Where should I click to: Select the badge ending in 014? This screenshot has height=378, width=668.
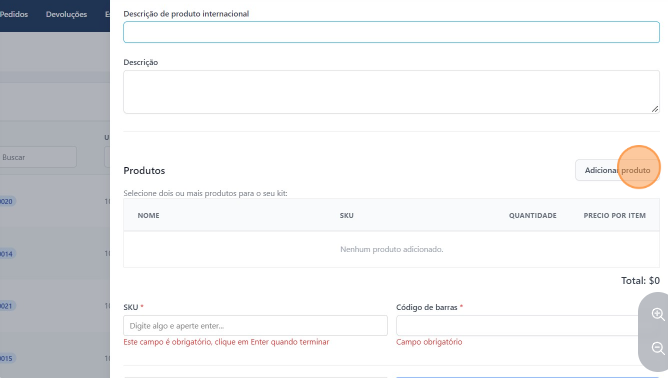(x=7, y=254)
